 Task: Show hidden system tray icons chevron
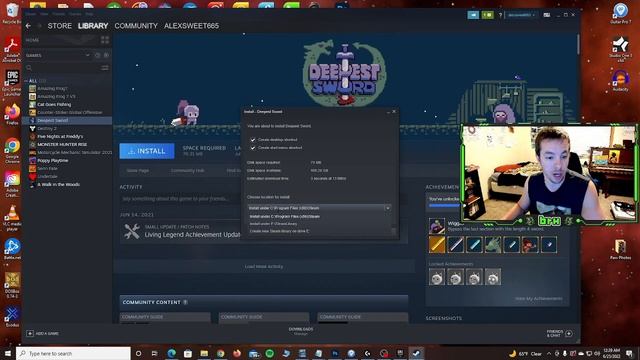(549, 353)
